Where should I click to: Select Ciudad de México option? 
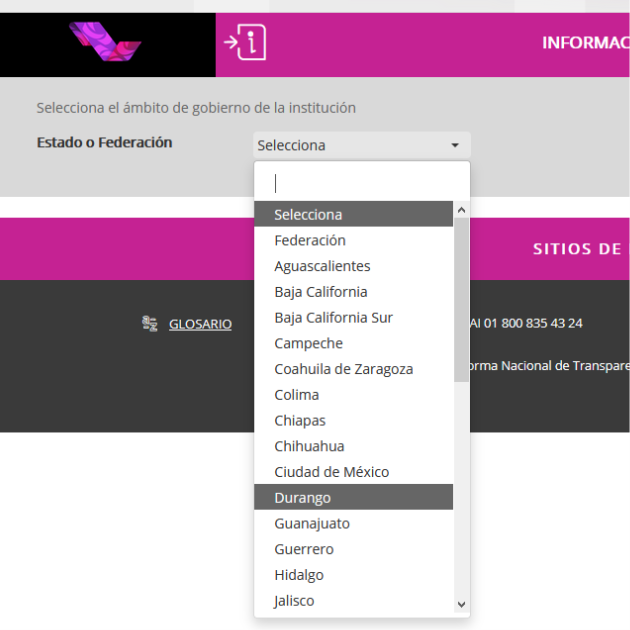331,472
